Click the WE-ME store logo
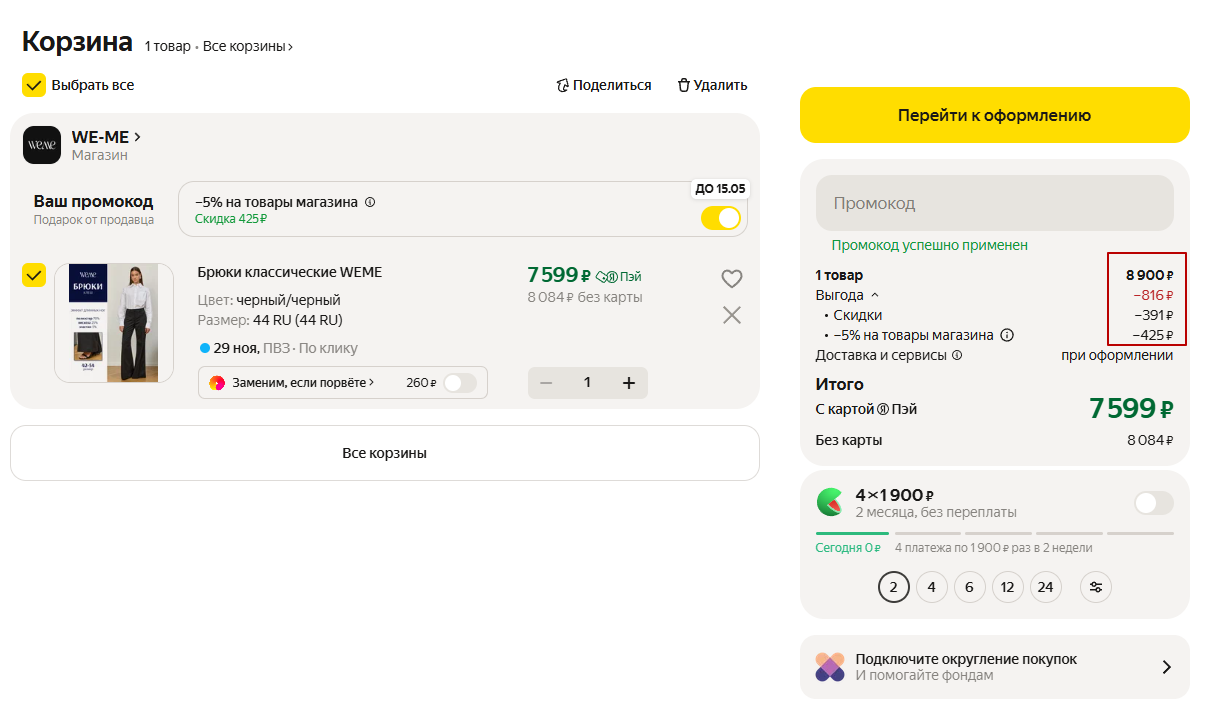Viewport: 1214px width, 721px height. coord(42,145)
